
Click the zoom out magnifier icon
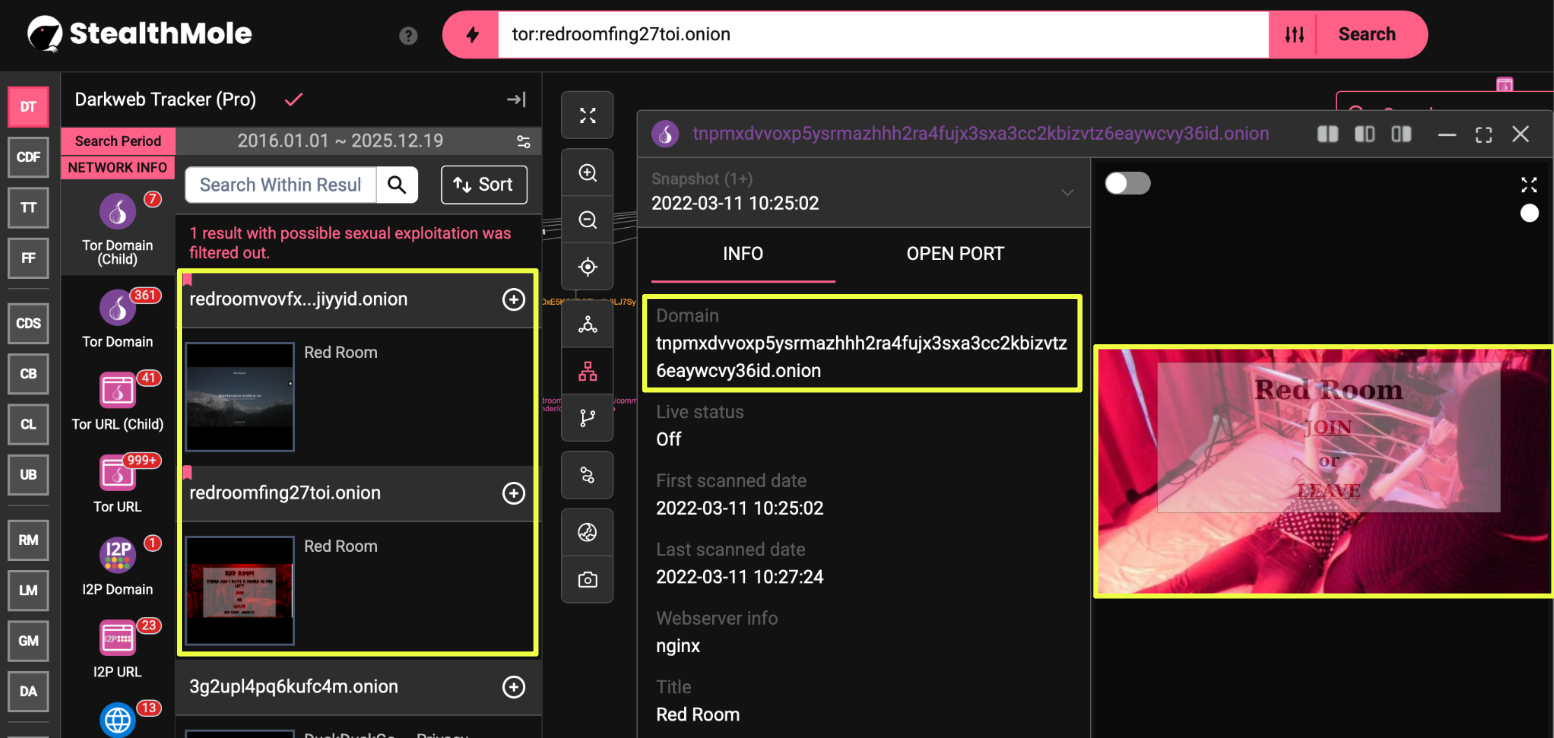coord(588,220)
